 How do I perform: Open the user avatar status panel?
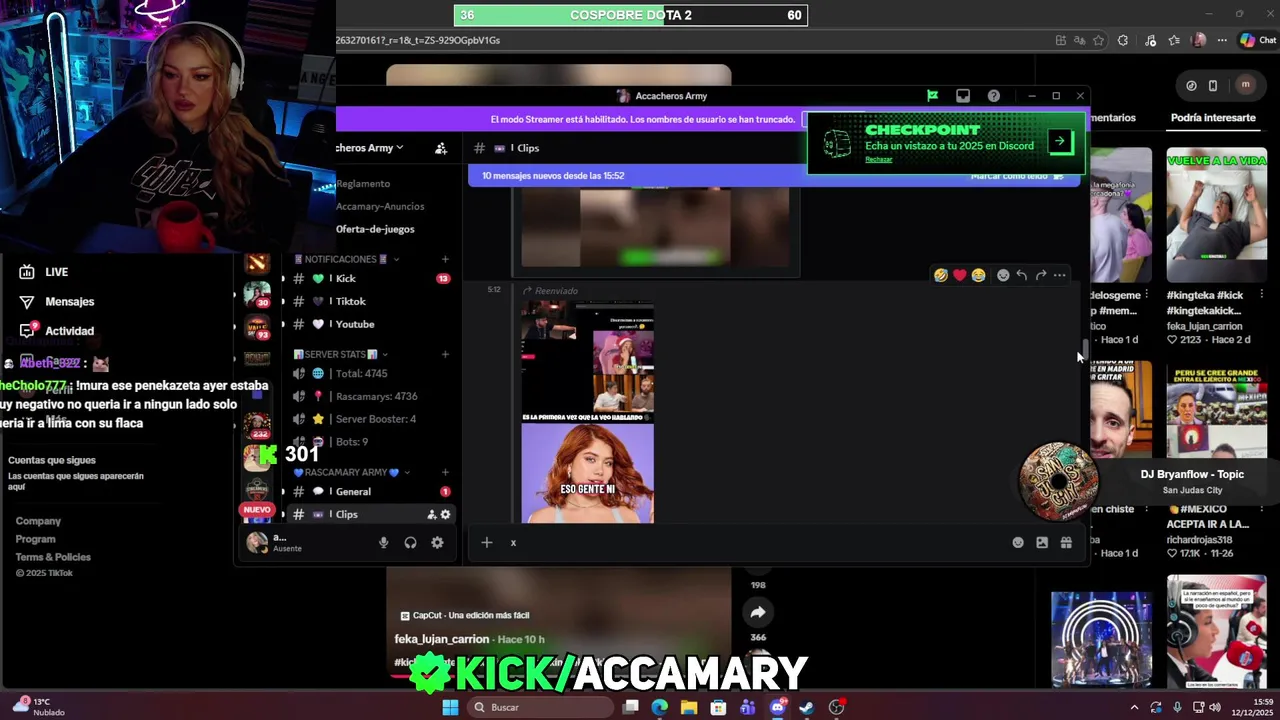pyautogui.click(x=257, y=542)
